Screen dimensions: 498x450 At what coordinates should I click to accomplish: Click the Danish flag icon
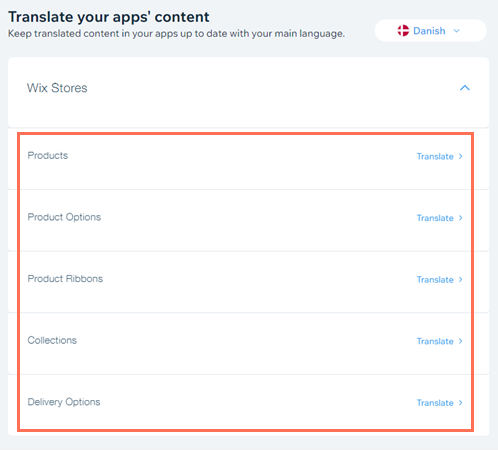click(x=403, y=31)
